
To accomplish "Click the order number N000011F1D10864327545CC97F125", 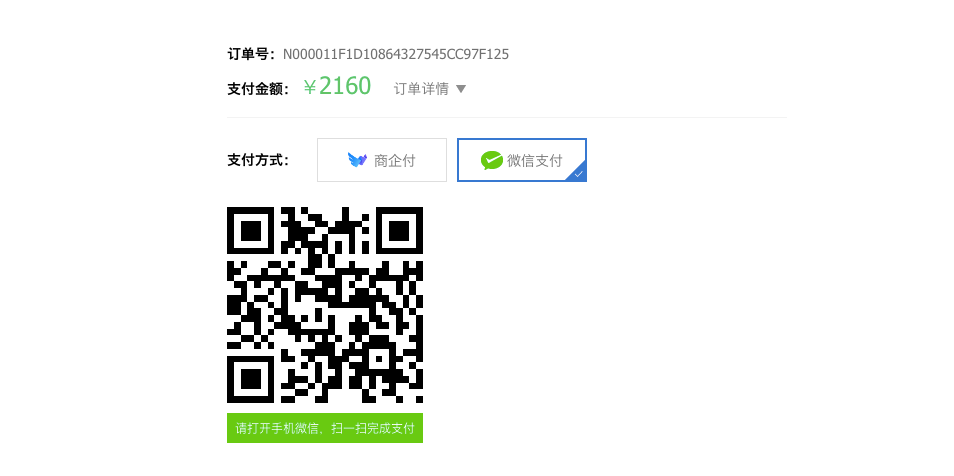I will (x=396, y=54).
